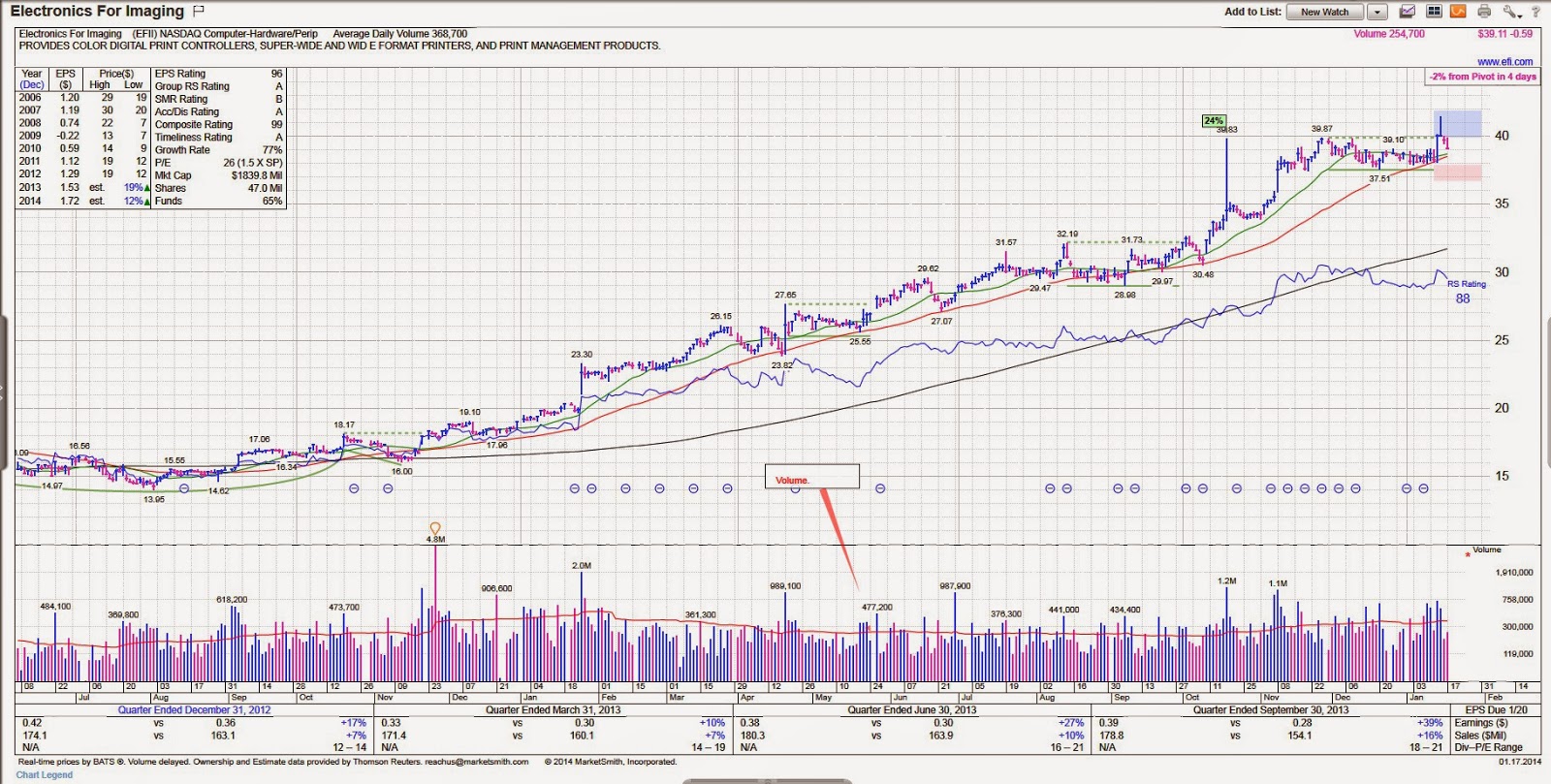Image resolution: width=1551 pixels, height=784 pixels.
Task: Toggle the orange pattern recognition icon
Action: coord(1458,12)
